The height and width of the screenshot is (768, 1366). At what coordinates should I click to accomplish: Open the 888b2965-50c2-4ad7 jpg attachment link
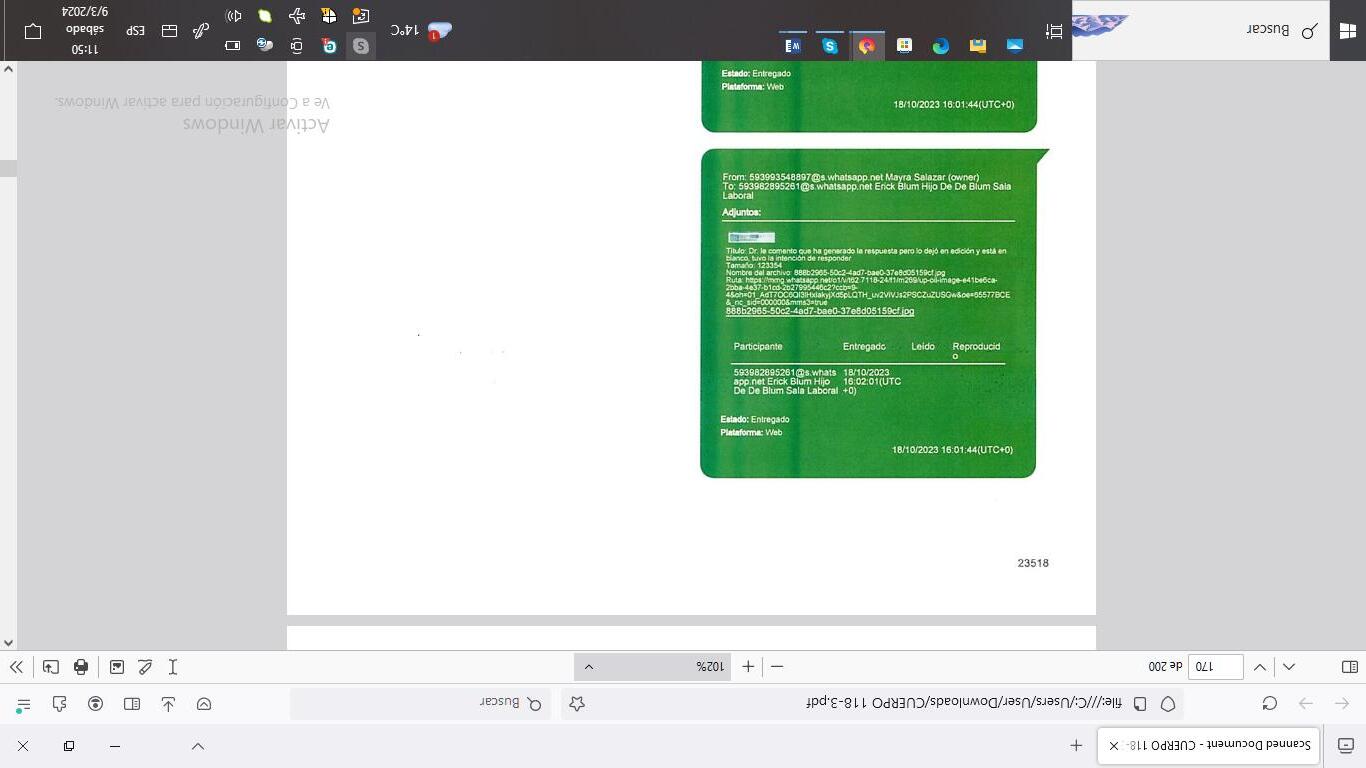click(820, 312)
